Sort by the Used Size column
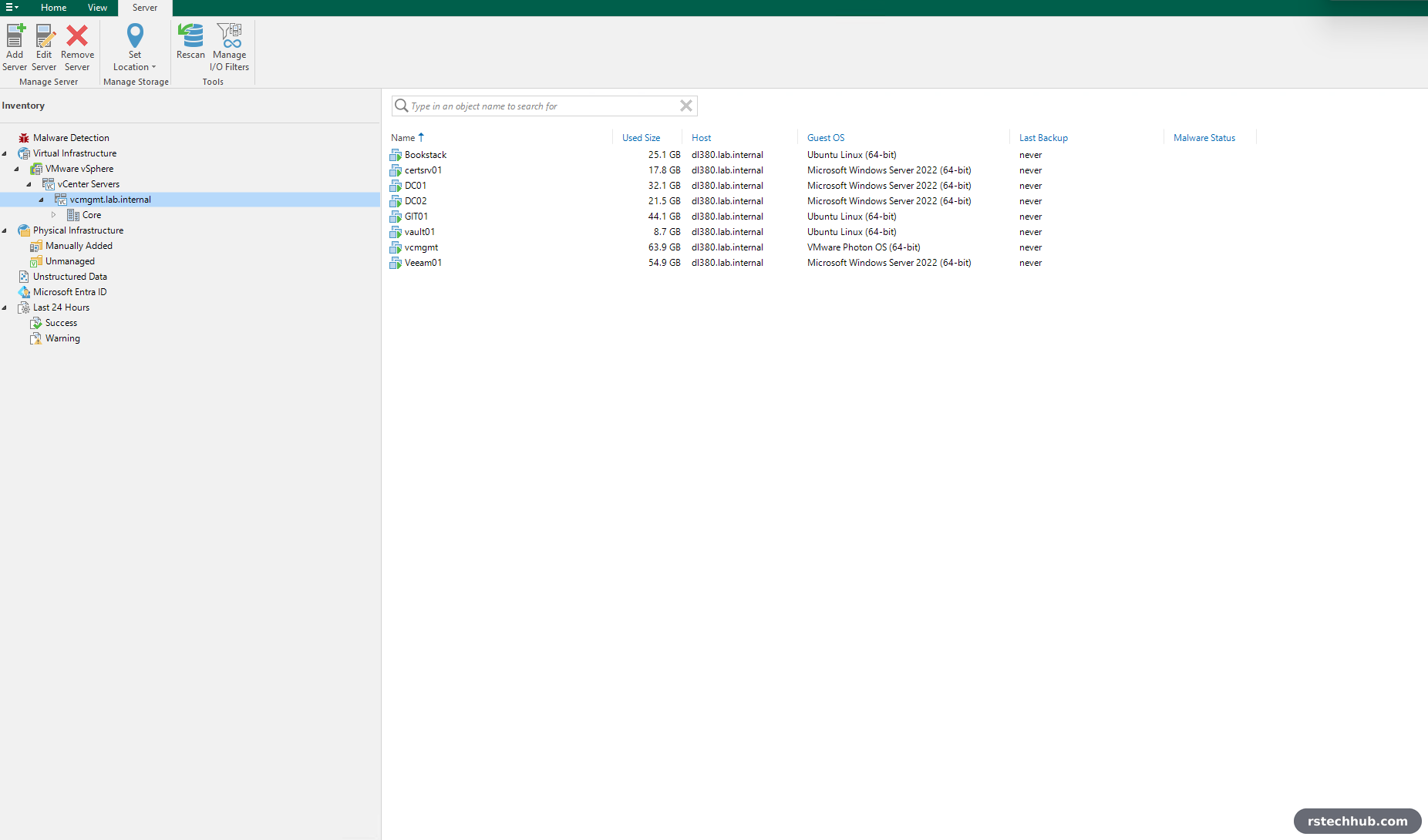This screenshot has width=1428, height=840. (x=641, y=138)
